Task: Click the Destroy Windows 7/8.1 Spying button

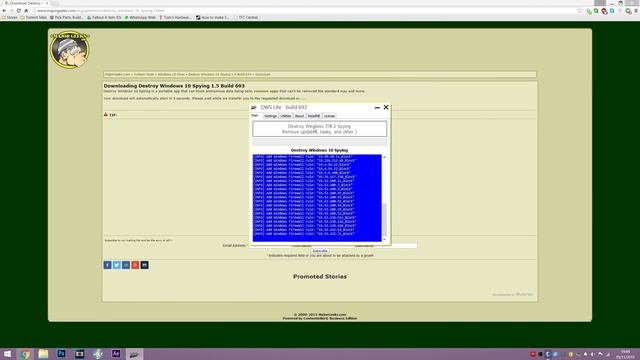Action: 320,129
